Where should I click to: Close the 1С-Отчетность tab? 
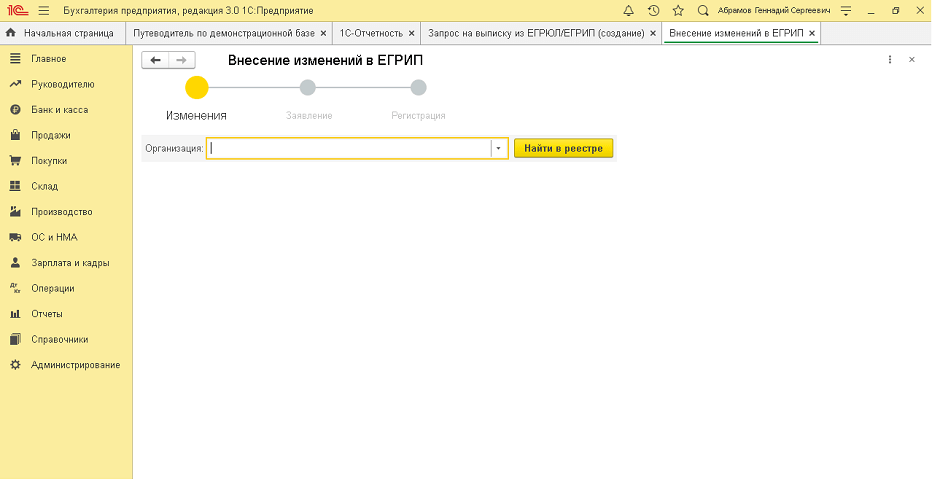(411, 34)
